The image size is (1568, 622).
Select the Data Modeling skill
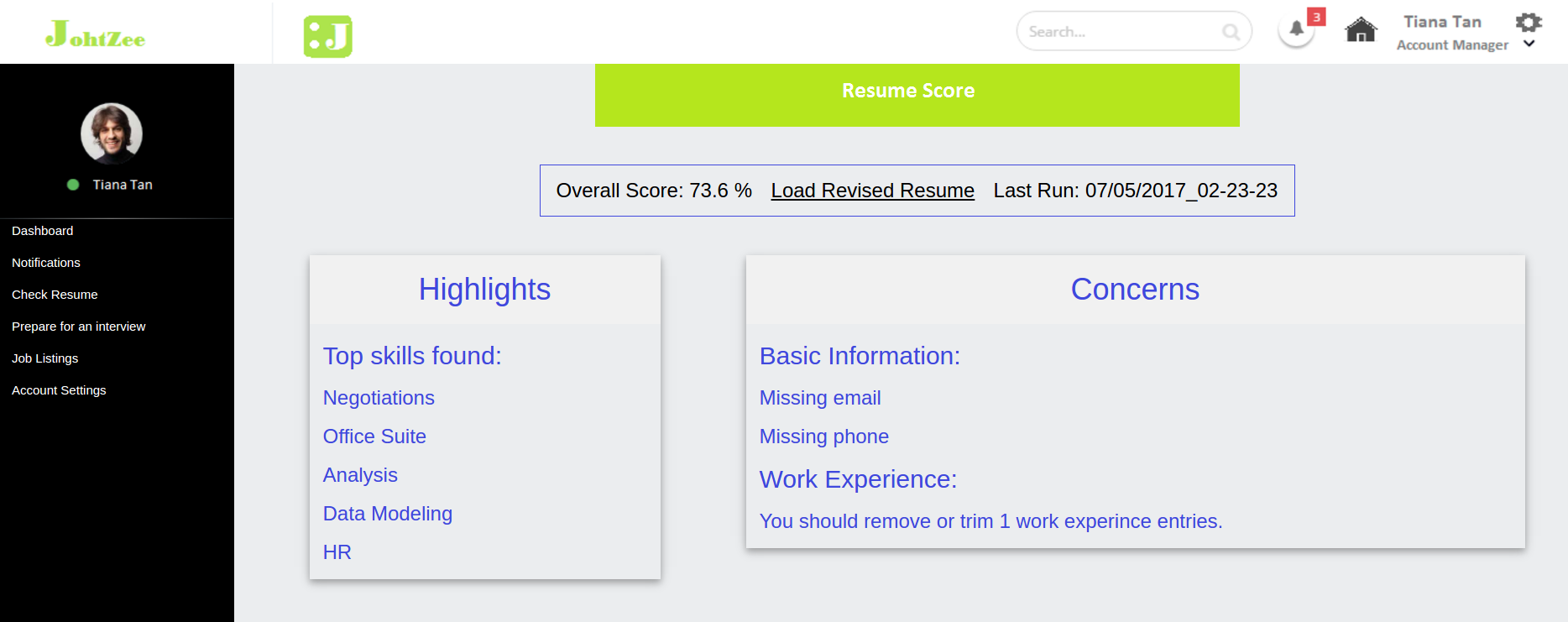pyautogui.click(x=388, y=514)
